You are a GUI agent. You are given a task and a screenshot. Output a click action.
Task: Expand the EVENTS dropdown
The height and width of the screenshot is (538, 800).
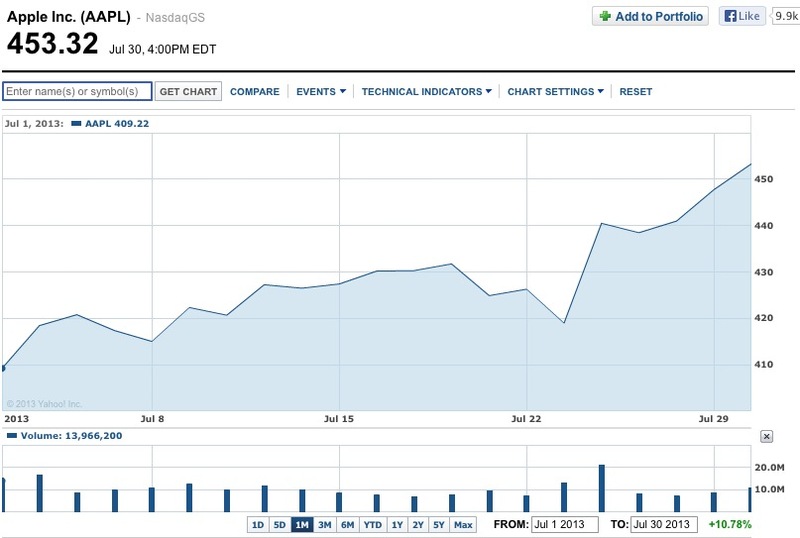pos(321,92)
